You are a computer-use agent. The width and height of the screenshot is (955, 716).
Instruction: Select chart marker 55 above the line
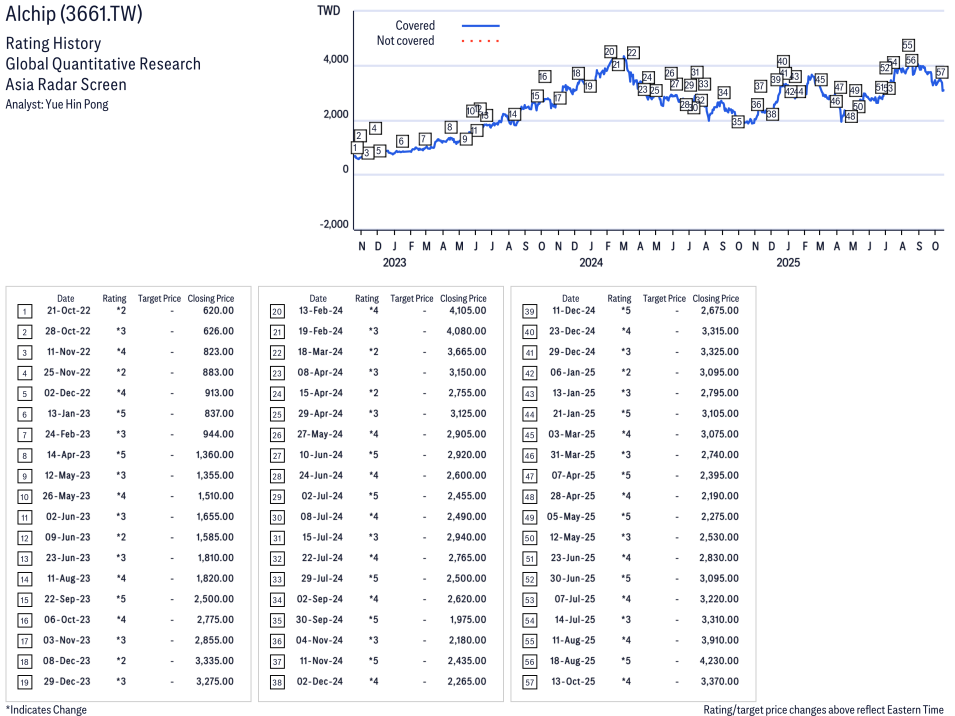tap(908, 45)
